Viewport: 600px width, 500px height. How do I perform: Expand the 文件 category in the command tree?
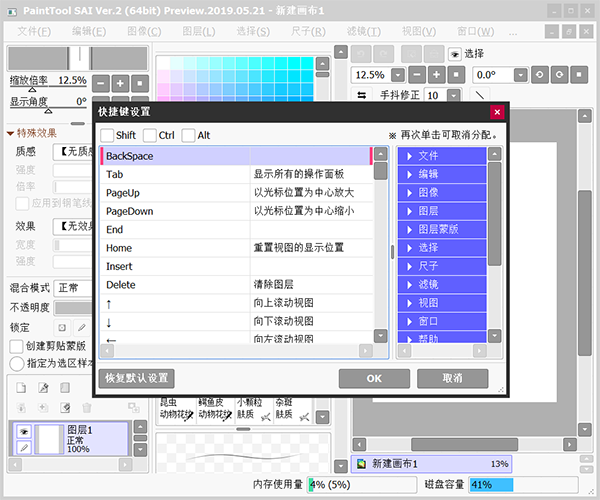coord(408,156)
